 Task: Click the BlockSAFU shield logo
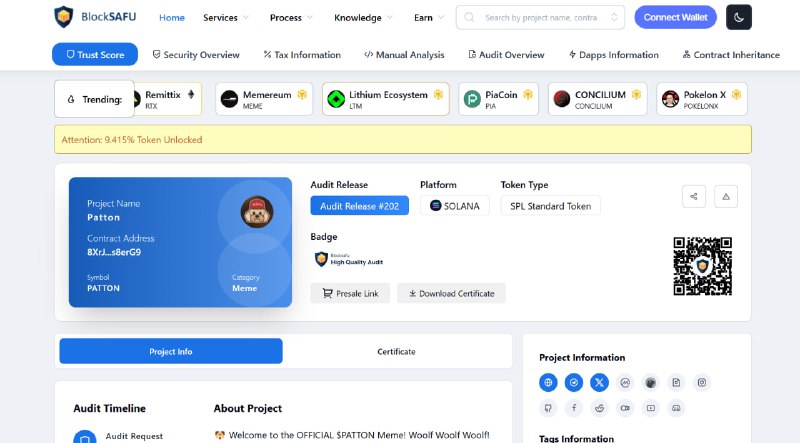coord(64,17)
